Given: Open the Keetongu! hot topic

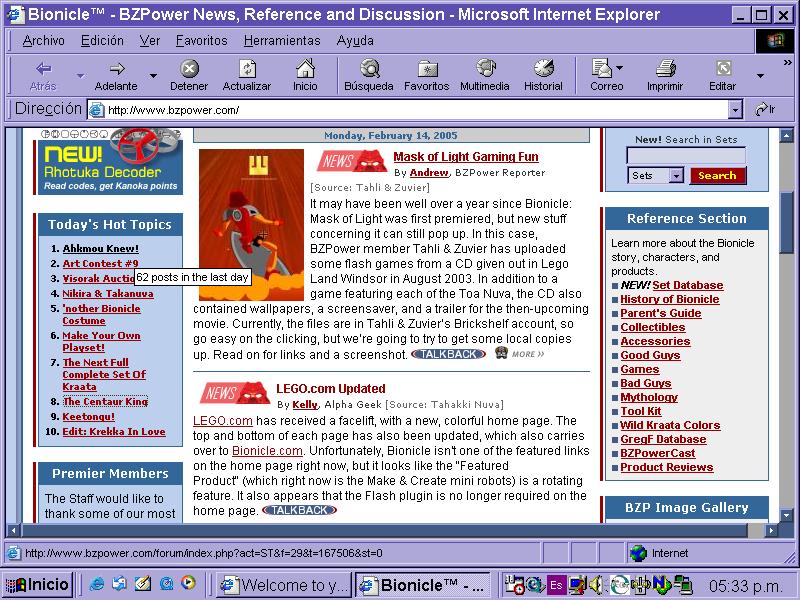Looking at the screenshot, I should pos(89,416).
